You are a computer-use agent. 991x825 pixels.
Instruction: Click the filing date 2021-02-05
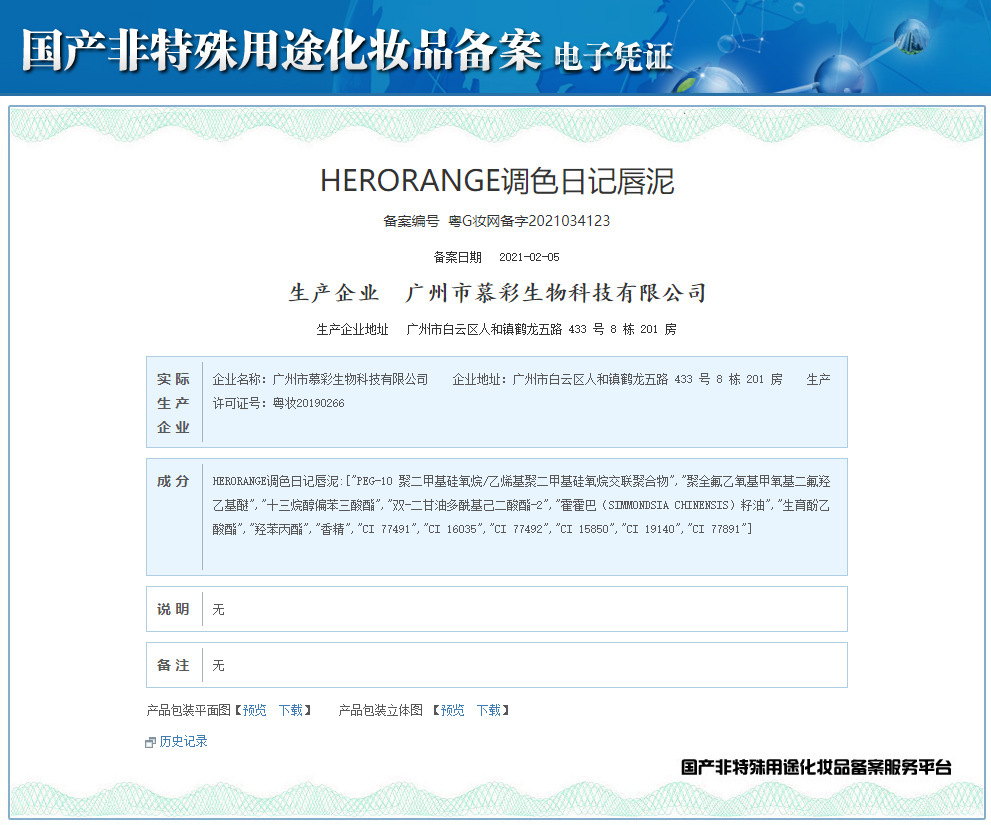coord(529,257)
